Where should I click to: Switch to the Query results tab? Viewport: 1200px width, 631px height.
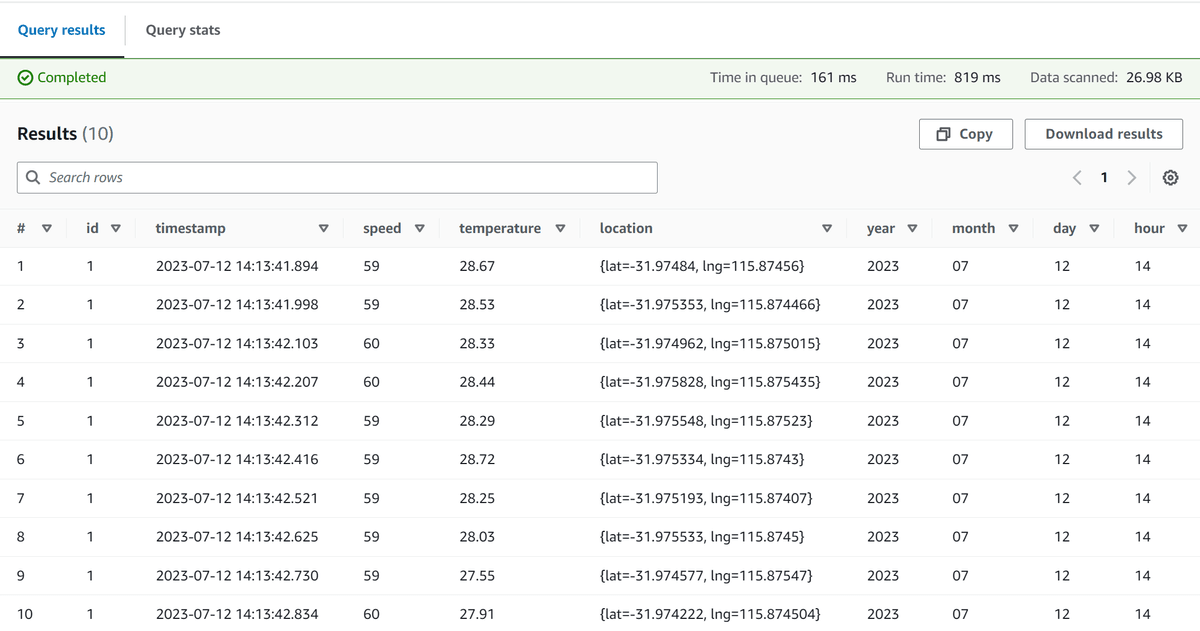(62, 30)
